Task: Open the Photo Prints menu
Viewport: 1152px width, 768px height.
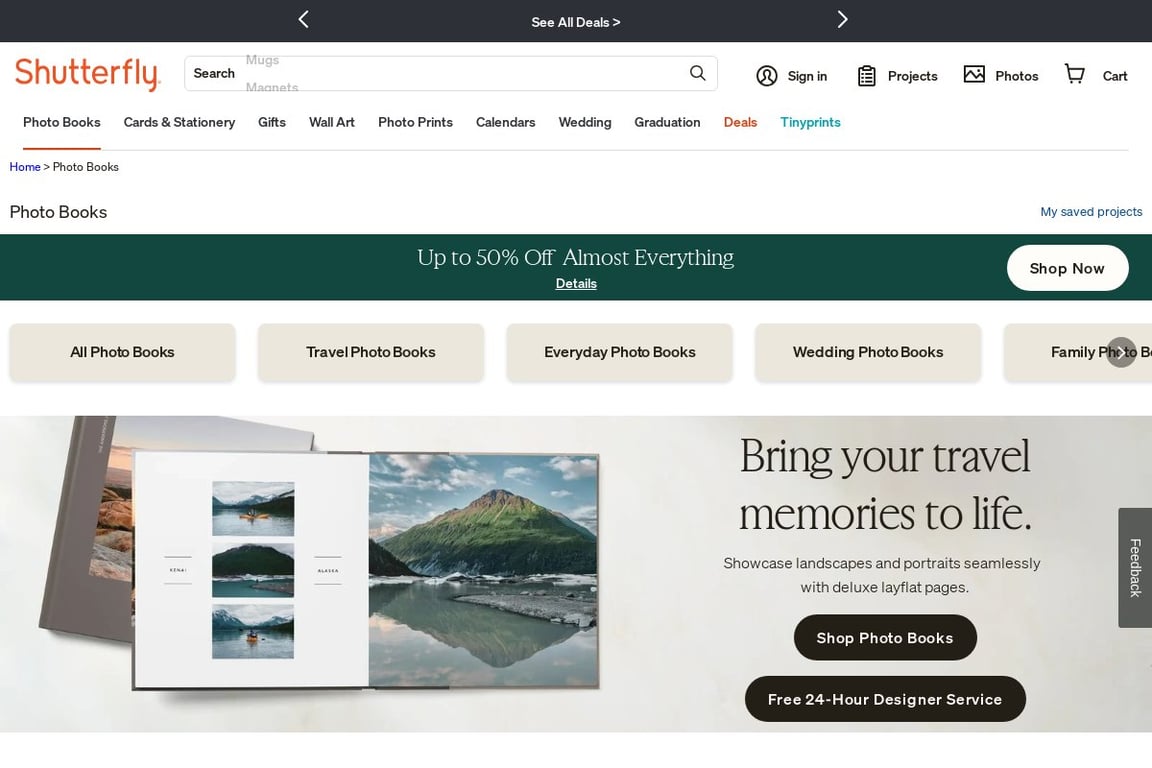Action: click(x=415, y=123)
